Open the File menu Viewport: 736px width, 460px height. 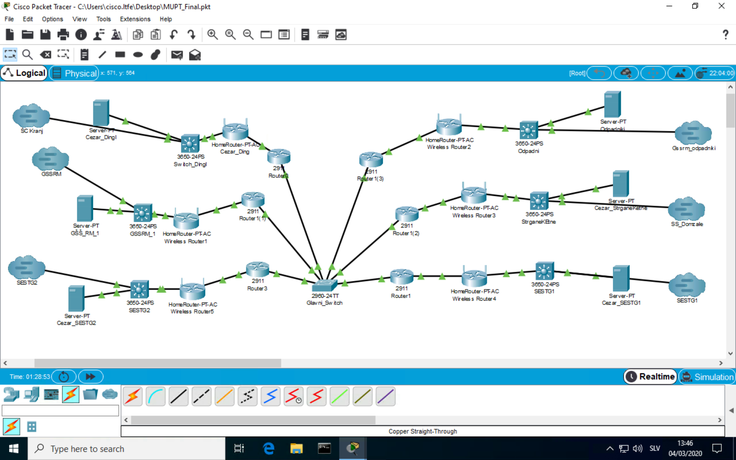(x=9, y=19)
